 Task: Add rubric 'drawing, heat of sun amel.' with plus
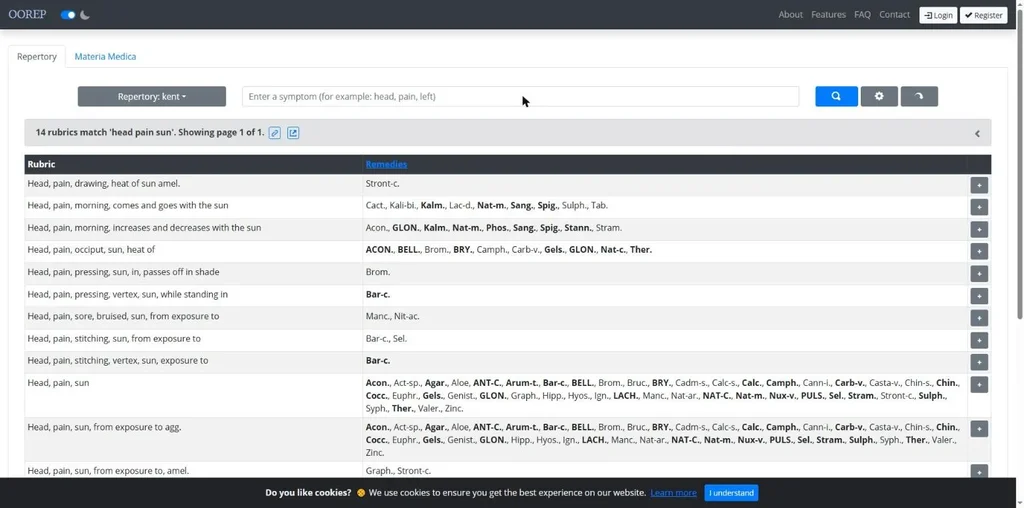pyautogui.click(x=979, y=185)
